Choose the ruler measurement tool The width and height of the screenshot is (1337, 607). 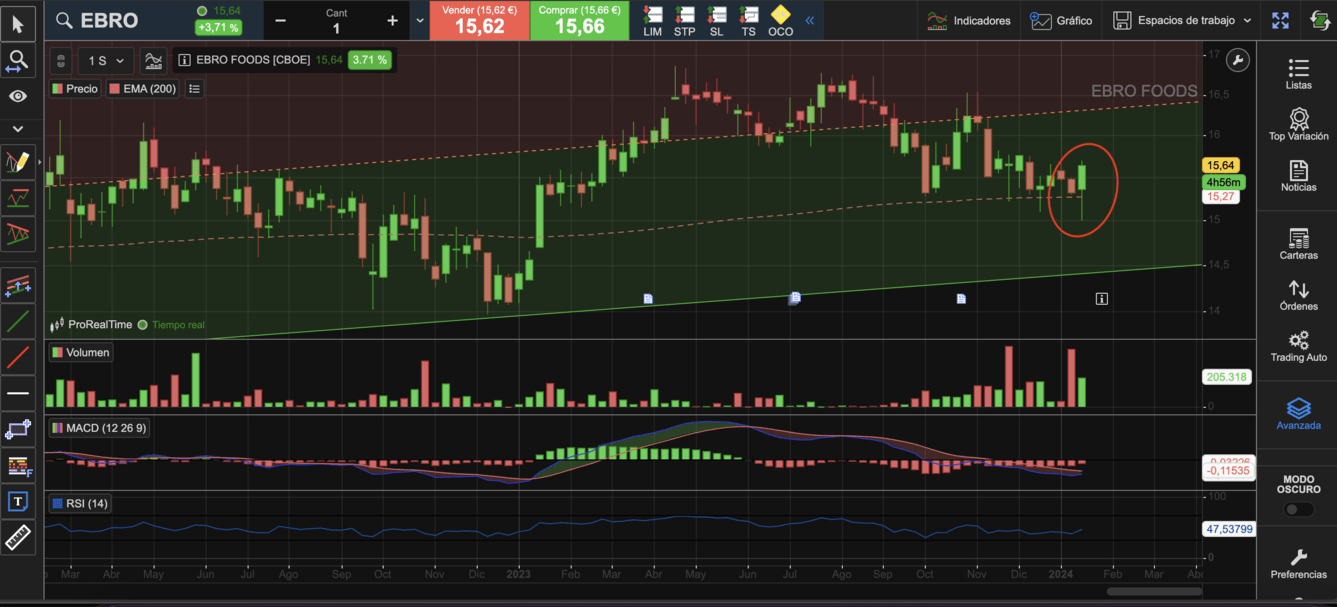tap(18, 537)
